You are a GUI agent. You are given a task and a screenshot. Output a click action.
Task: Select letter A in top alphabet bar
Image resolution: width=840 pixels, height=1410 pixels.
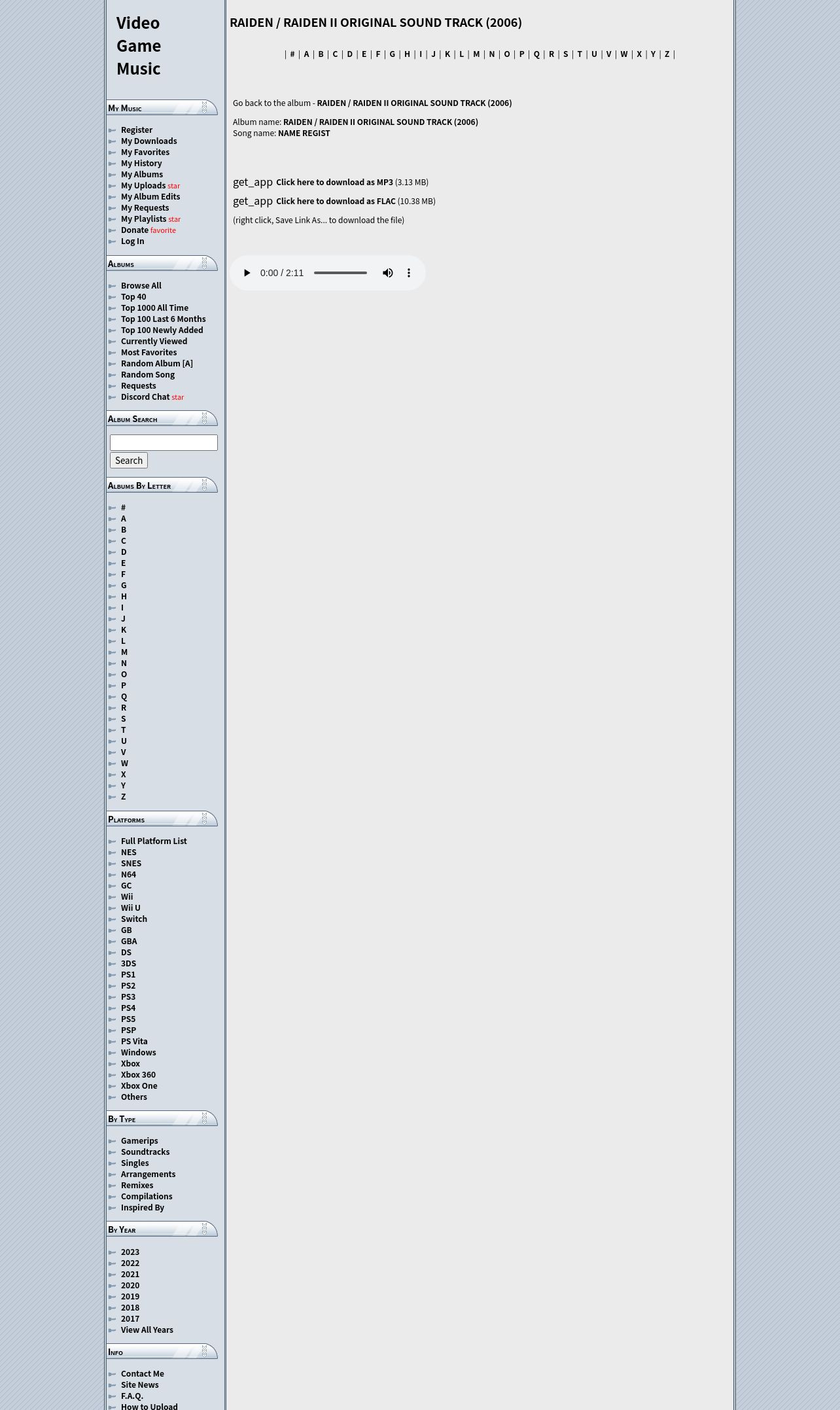pyautogui.click(x=306, y=54)
